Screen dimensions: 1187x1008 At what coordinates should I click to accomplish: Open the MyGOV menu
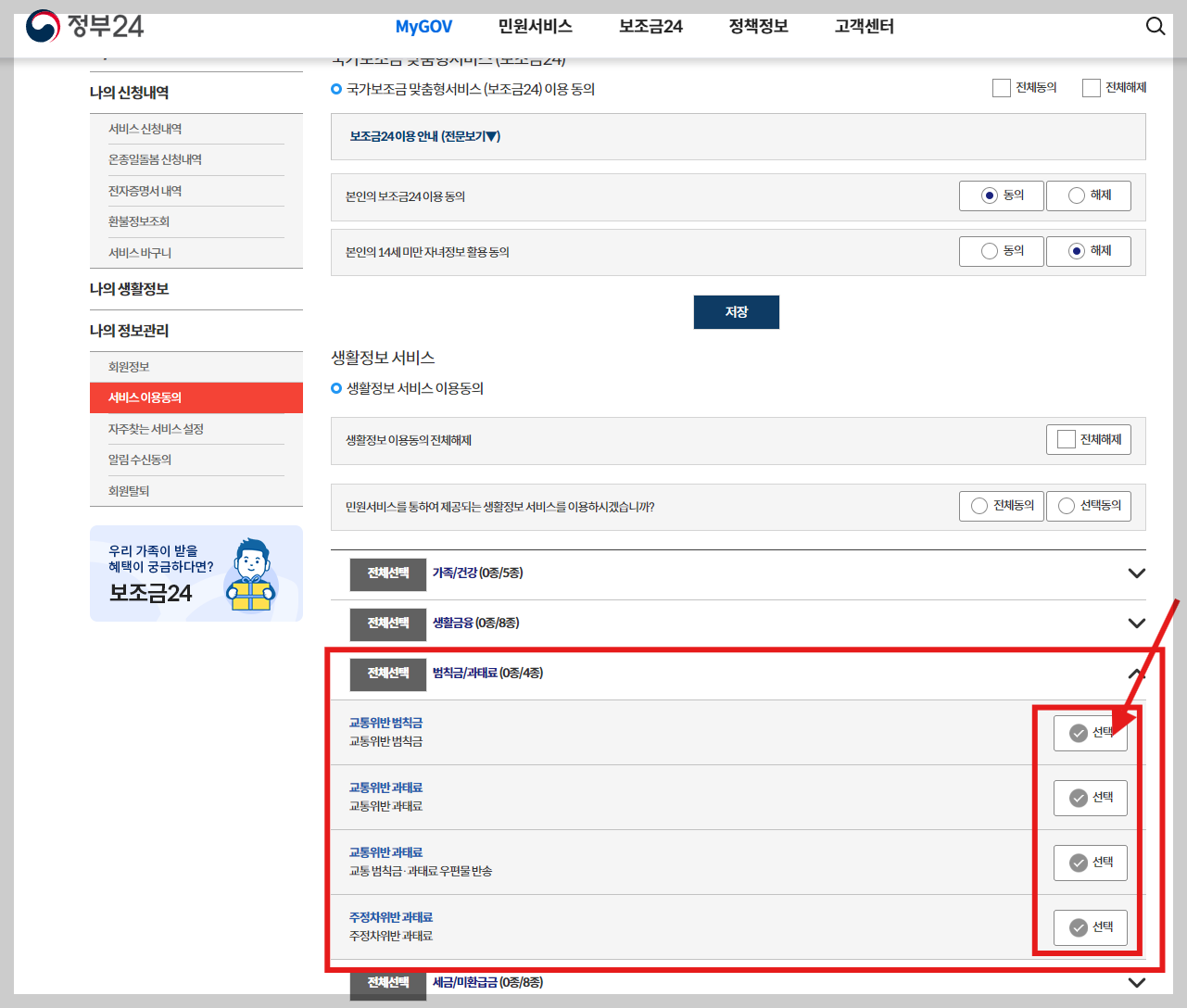423,27
